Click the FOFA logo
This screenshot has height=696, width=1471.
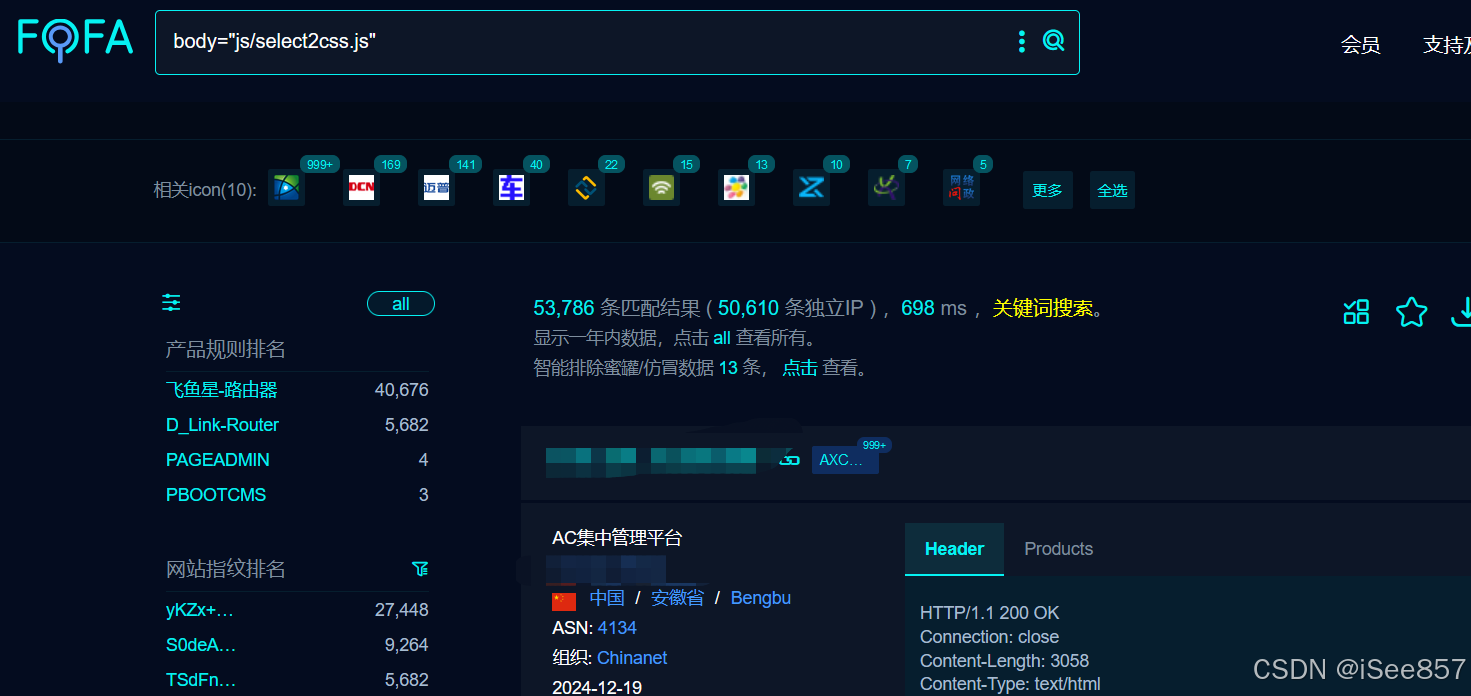tap(75, 40)
